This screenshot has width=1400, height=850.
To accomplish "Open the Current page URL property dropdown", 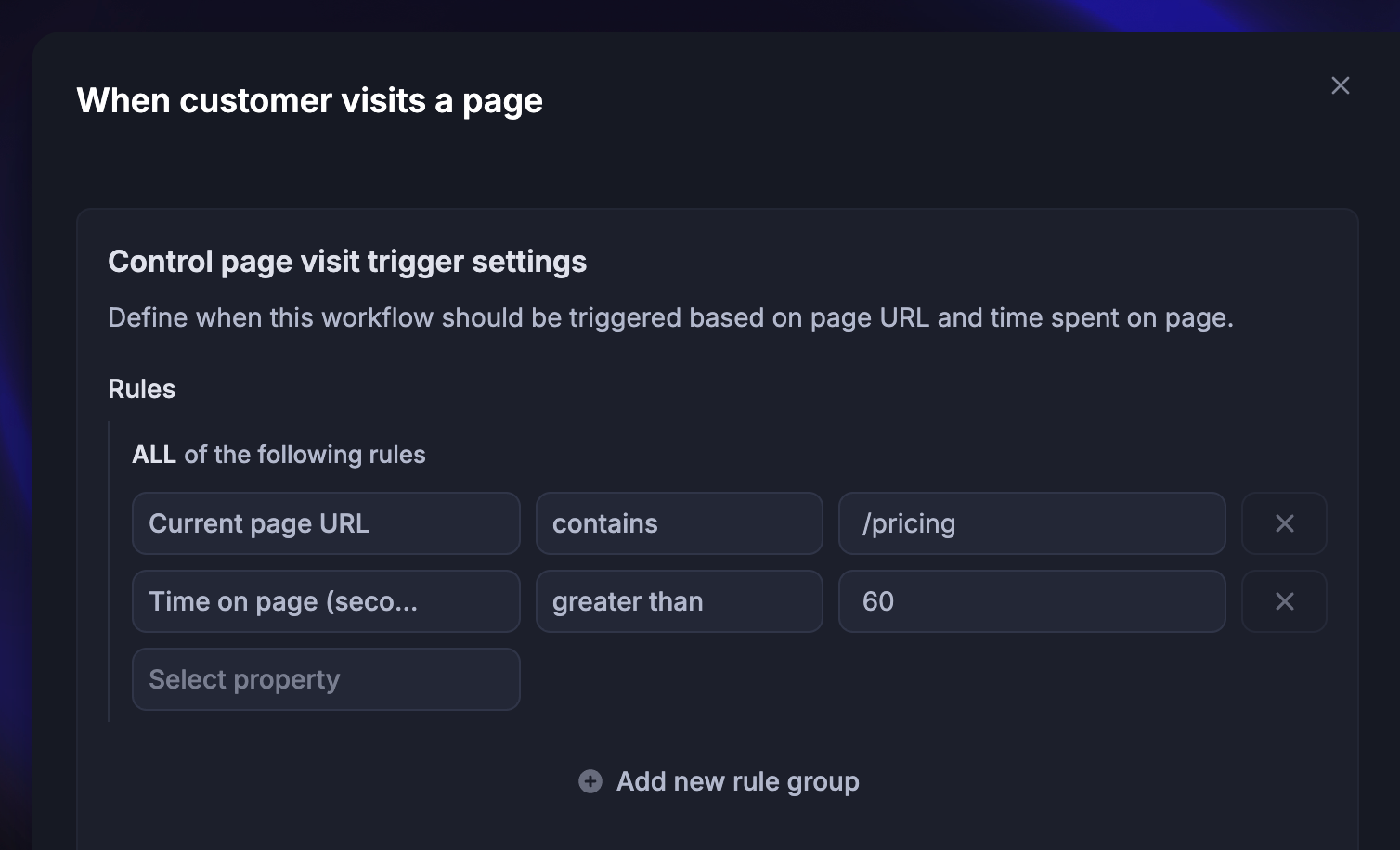I will click(x=326, y=523).
